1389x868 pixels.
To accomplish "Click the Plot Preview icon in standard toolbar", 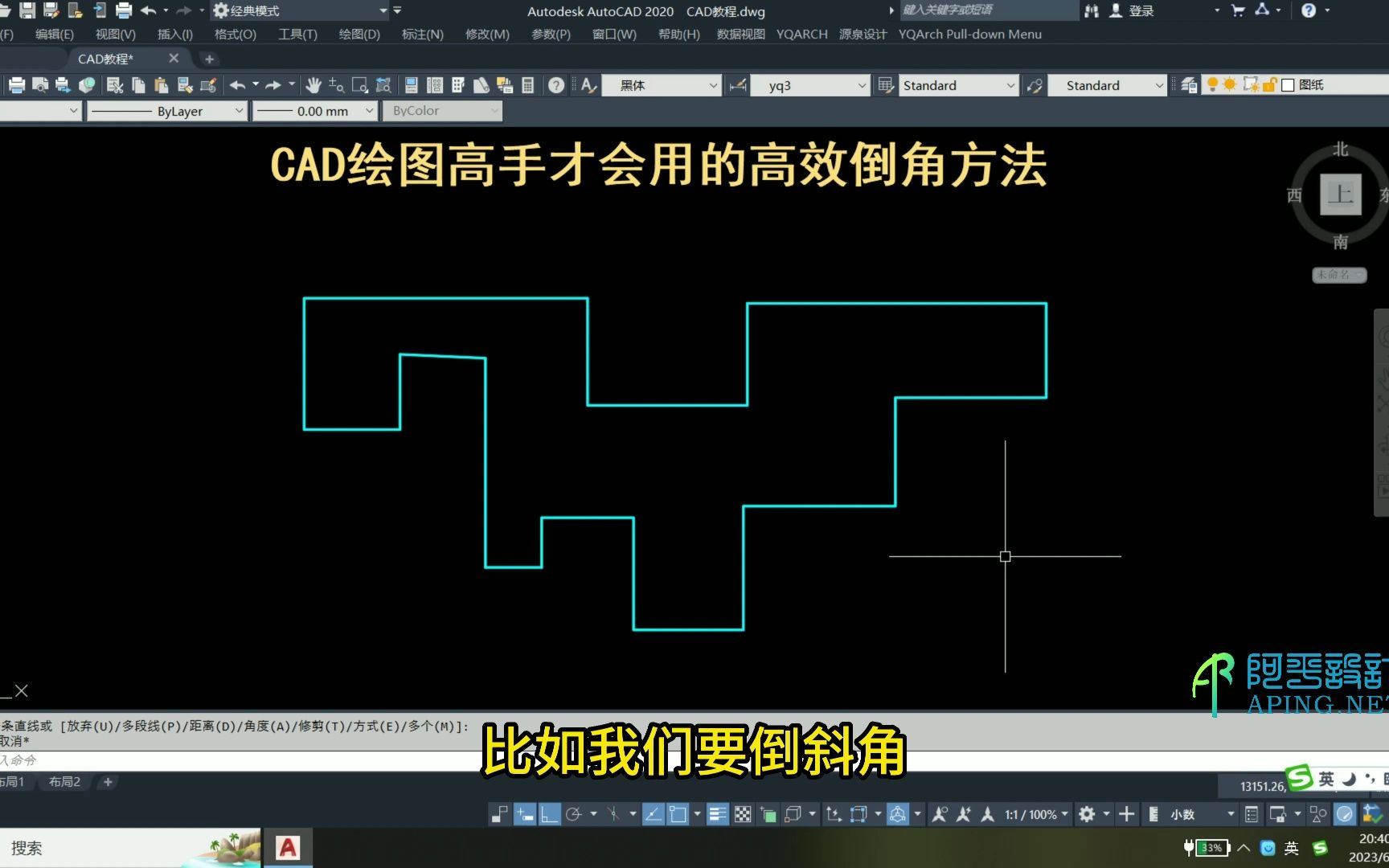I will point(39,85).
